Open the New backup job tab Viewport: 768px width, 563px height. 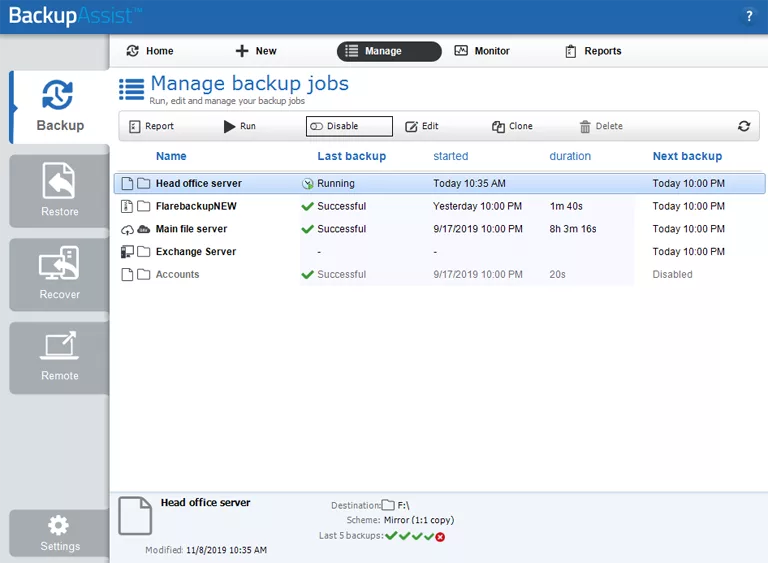pyautogui.click(x=256, y=51)
